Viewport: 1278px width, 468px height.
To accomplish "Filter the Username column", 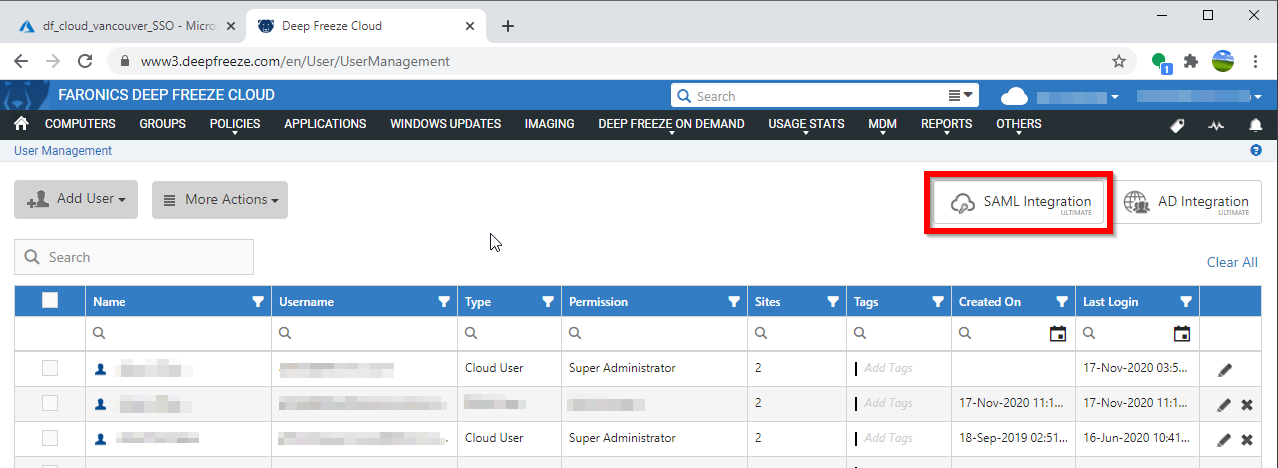I will pos(444,301).
